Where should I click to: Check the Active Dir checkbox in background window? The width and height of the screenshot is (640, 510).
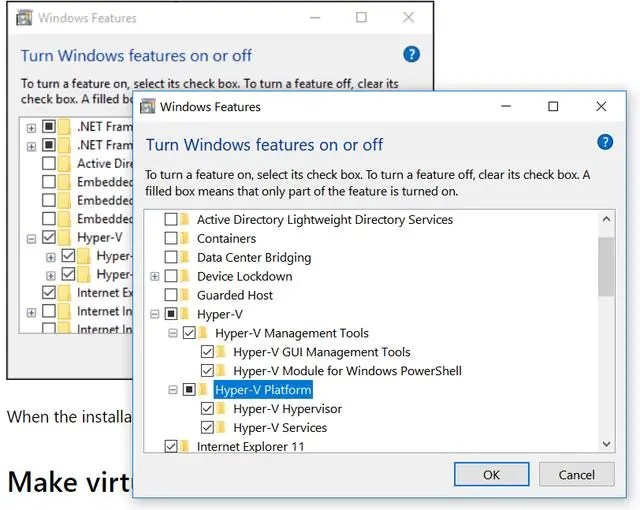click(x=49, y=163)
